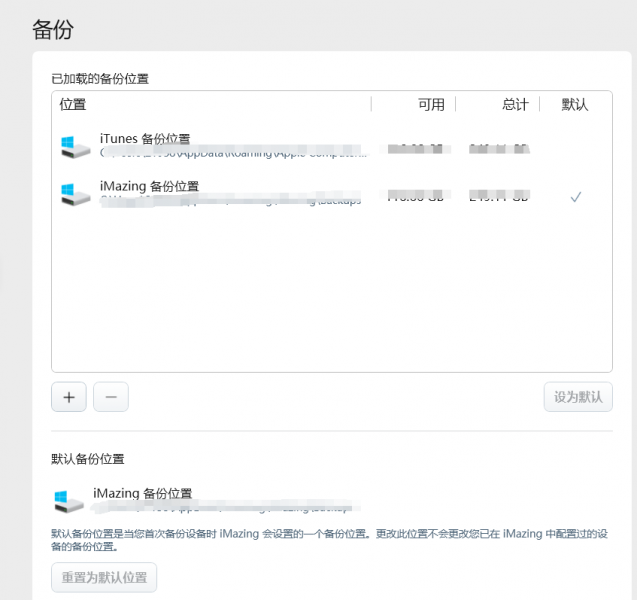Viewport: 637px width, 600px height.
Task: Click the 已加载的备份位置 section label
Action: coord(100,79)
